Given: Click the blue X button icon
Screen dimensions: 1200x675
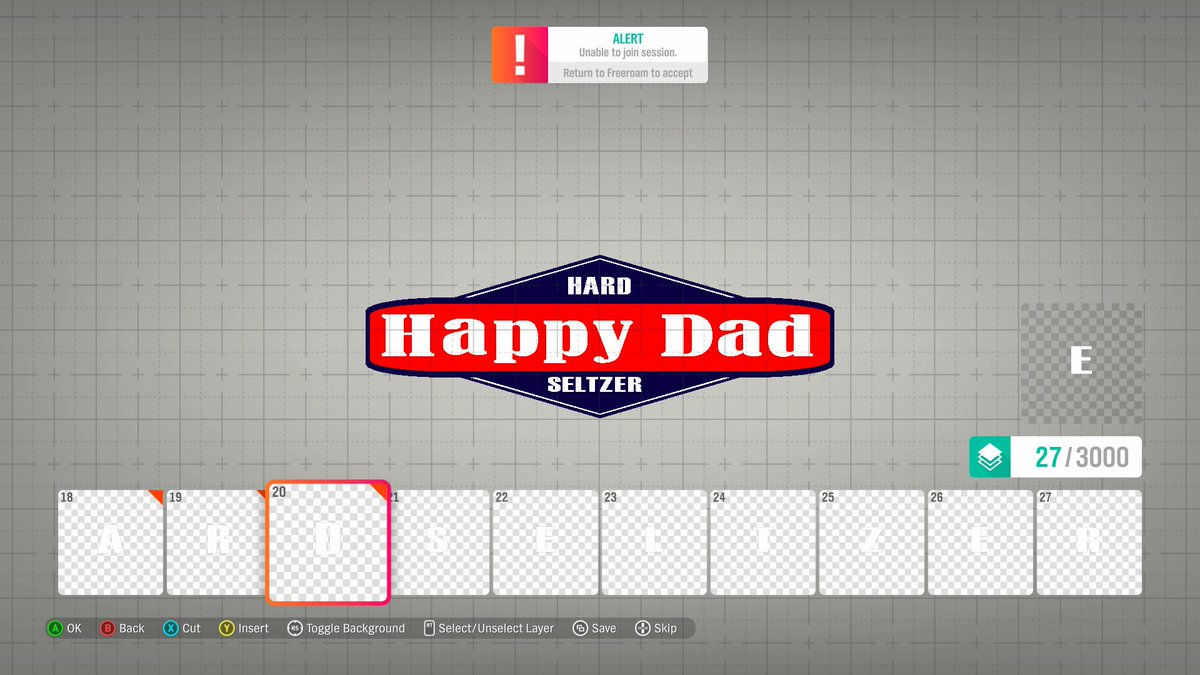Looking at the screenshot, I should 171,629.
